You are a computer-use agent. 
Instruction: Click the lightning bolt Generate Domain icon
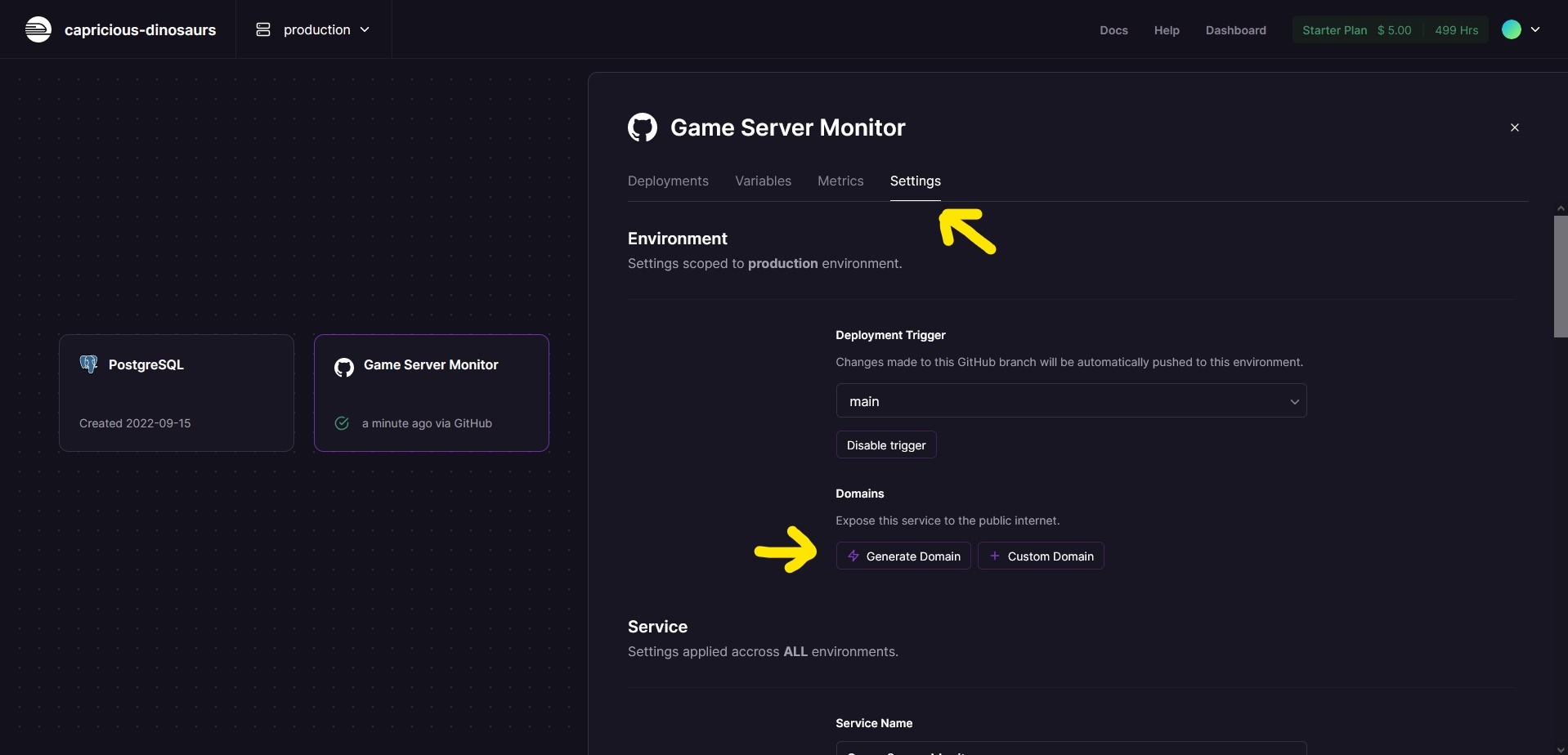coord(853,556)
